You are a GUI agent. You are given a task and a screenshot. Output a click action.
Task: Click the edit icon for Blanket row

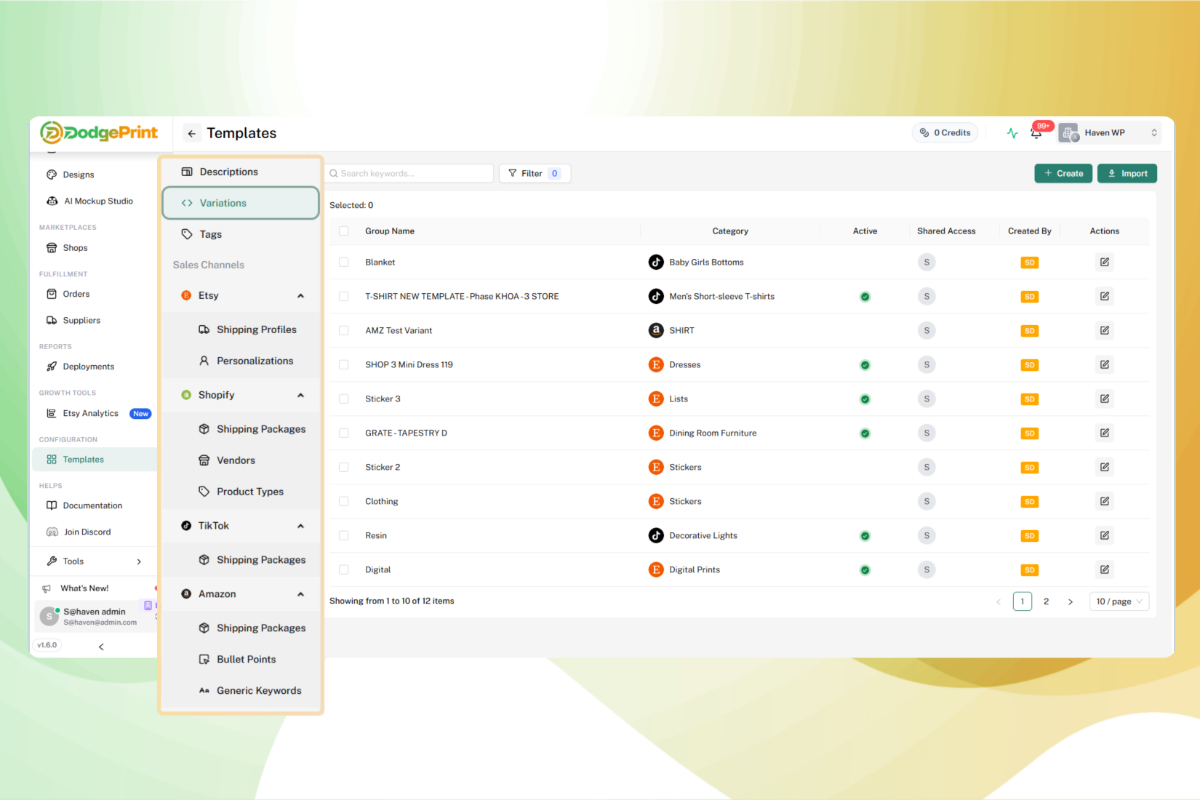click(1104, 262)
